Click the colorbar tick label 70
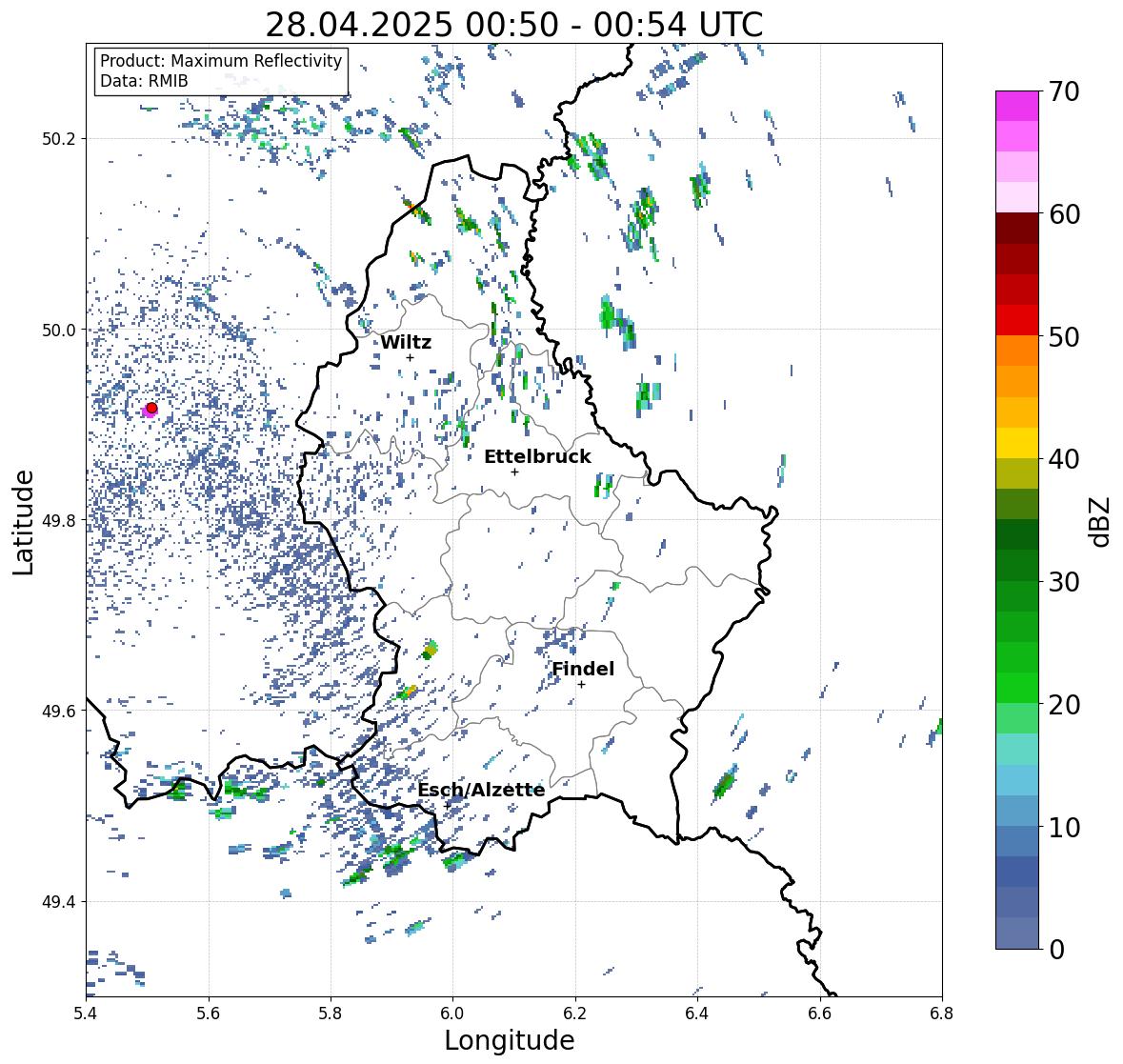The height and width of the screenshot is (1064, 1123). 1064,91
